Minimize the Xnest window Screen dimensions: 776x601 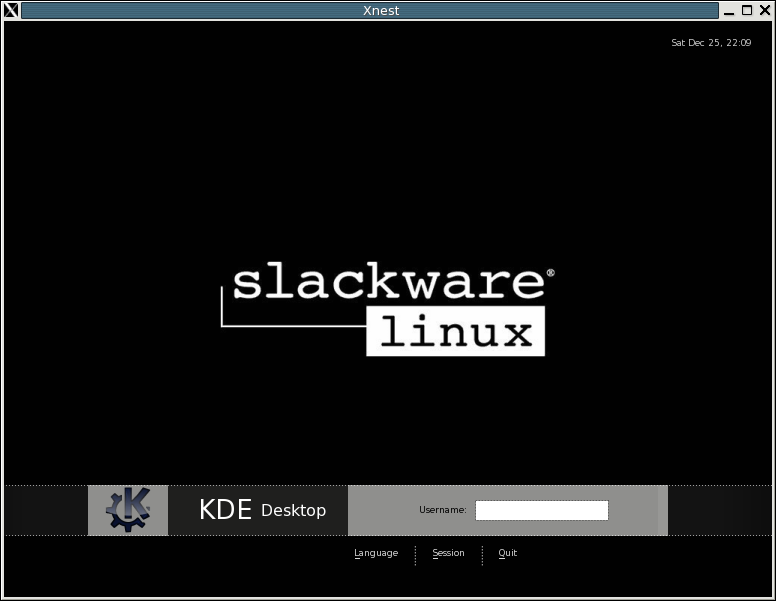click(728, 10)
